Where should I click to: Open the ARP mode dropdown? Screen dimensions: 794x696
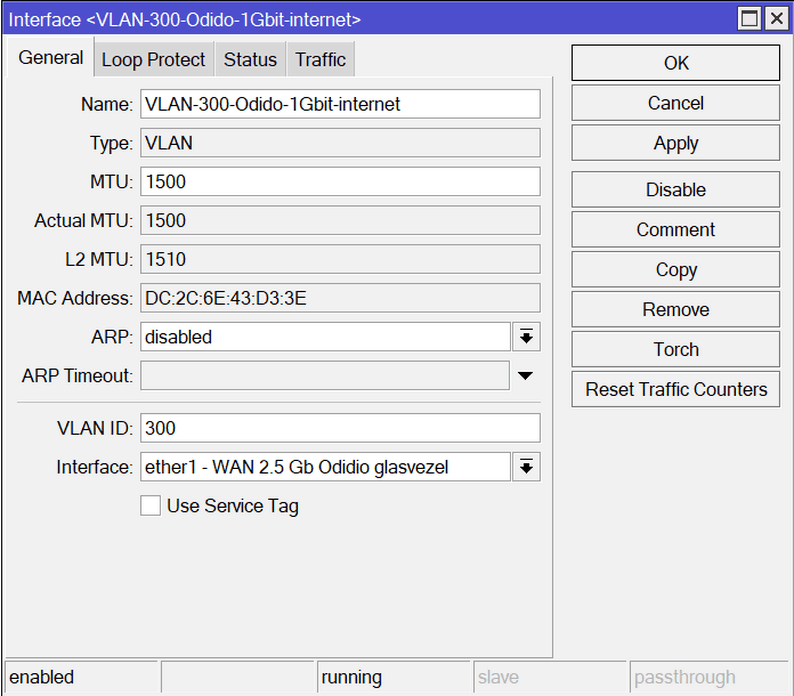coord(526,337)
